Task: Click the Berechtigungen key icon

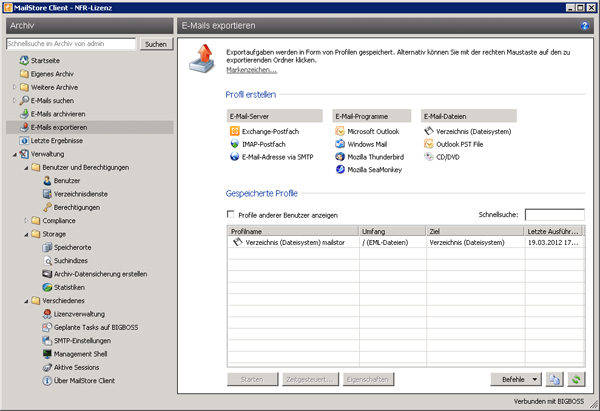Action: (47, 207)
